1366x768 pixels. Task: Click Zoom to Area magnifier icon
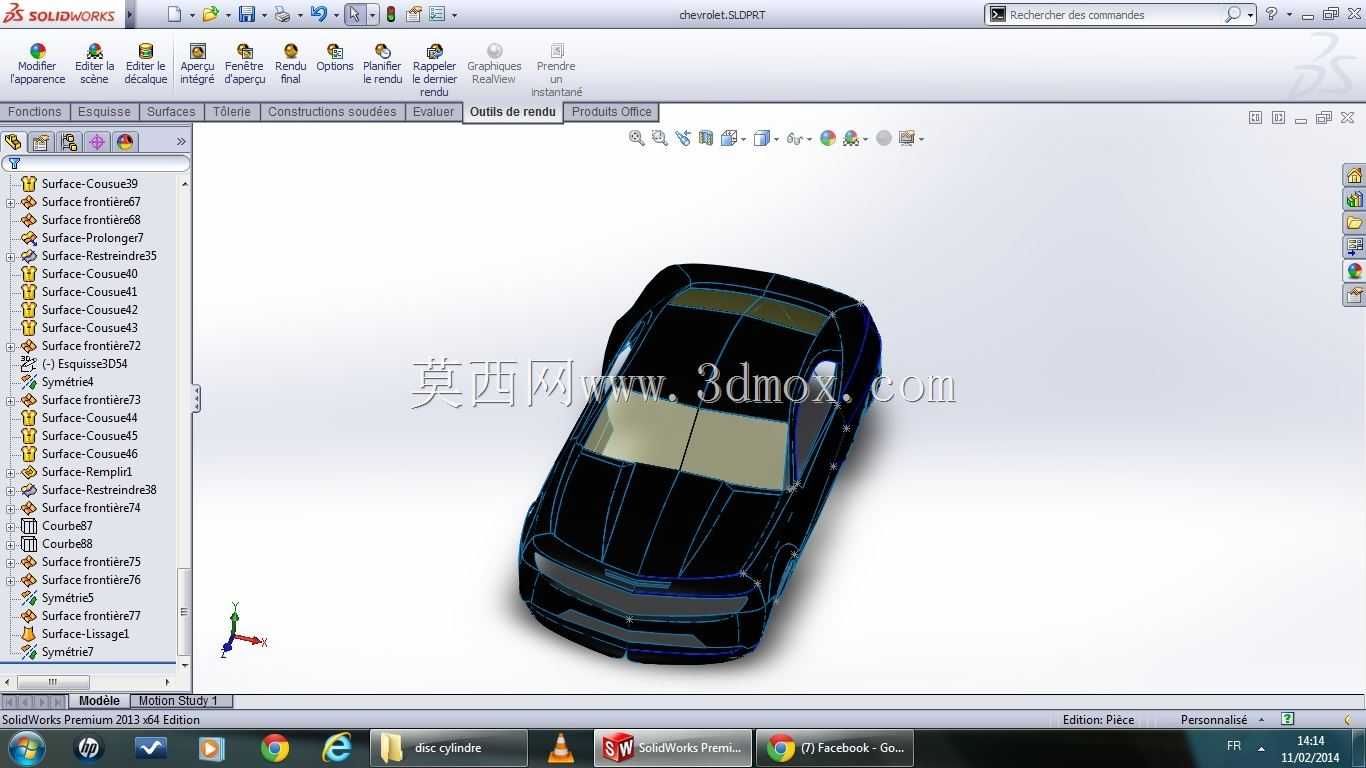pos(659,138)
